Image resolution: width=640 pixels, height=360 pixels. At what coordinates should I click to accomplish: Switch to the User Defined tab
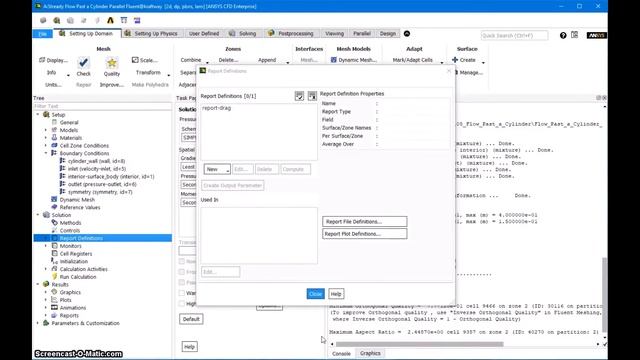(x=204, y=33)
